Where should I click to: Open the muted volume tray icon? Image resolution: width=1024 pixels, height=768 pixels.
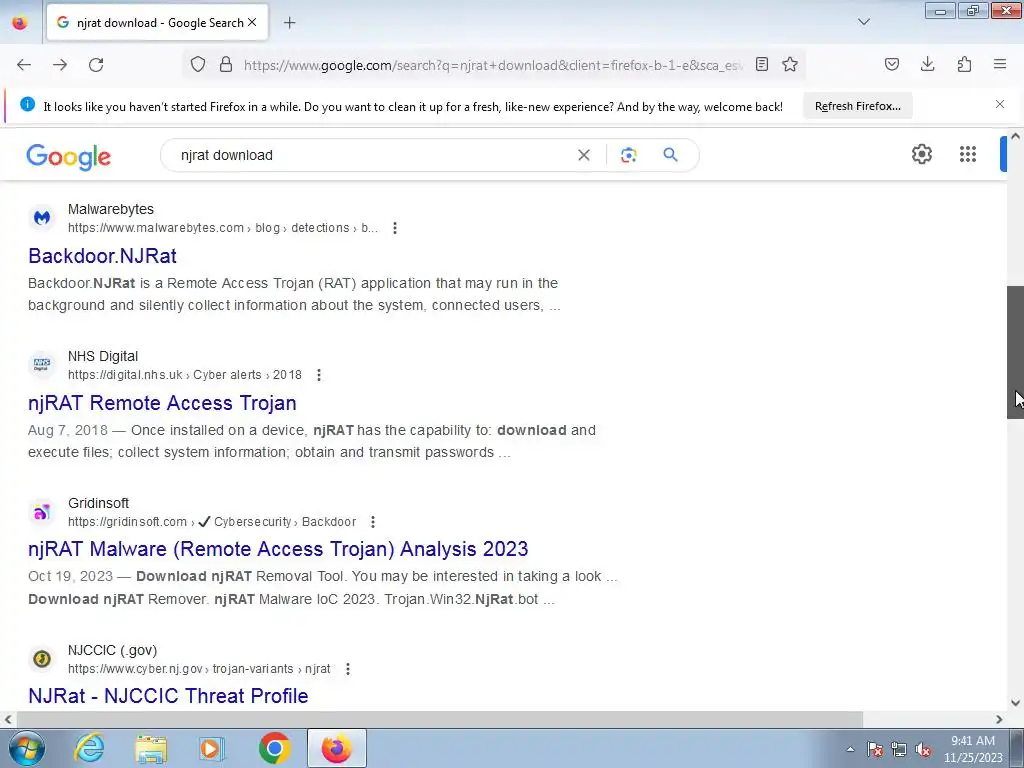[923, 749]
